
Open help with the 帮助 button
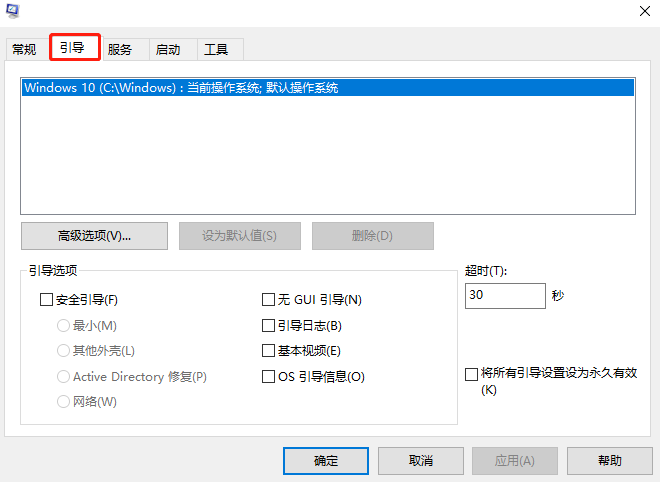(609, 461)
